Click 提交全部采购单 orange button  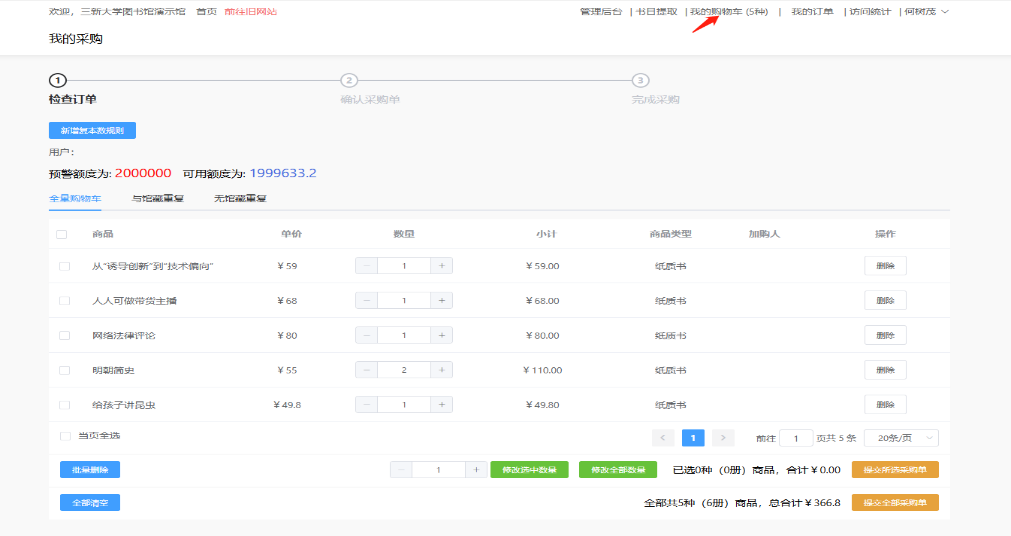(x=895, y=502)
